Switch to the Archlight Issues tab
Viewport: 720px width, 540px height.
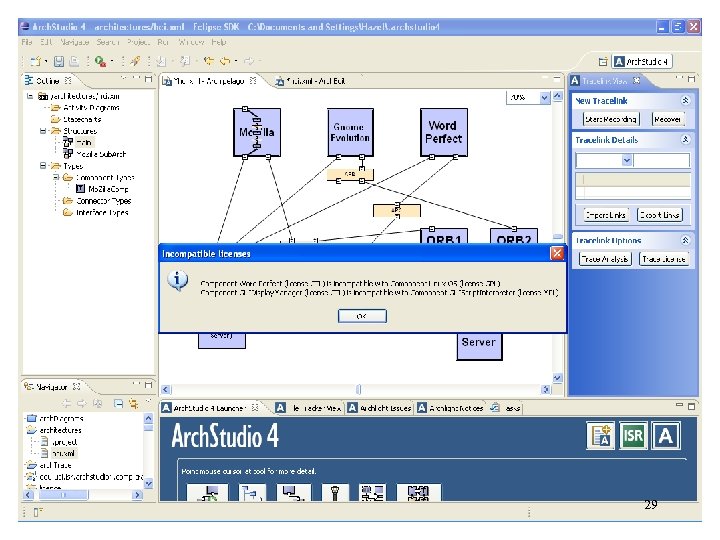tap(380, 408)
